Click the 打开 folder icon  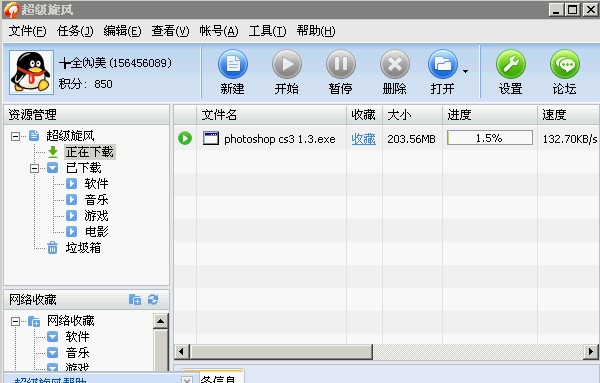pyautogui.click(x=442, y=64)
